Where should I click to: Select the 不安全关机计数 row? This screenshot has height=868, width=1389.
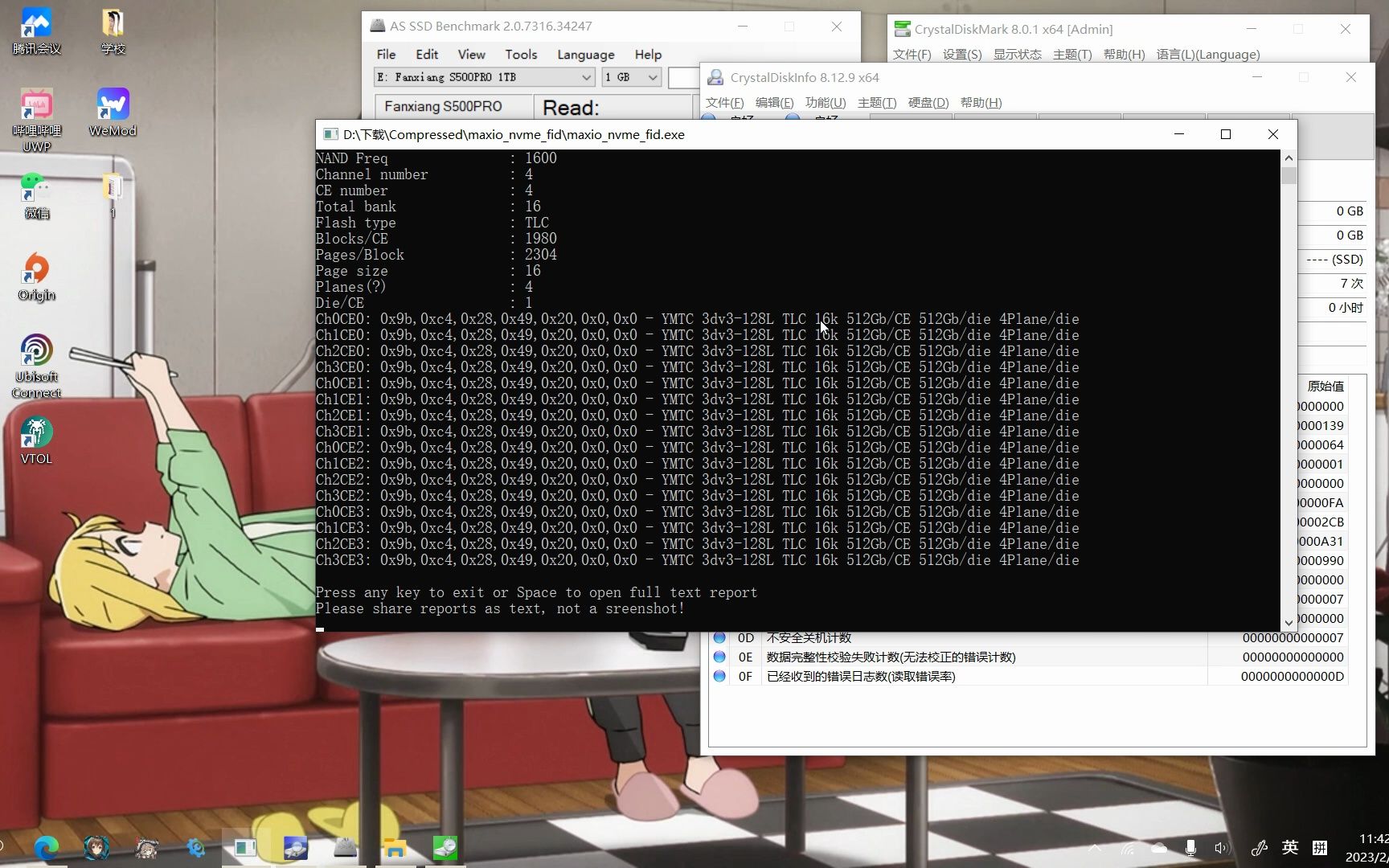[1028, 637]
